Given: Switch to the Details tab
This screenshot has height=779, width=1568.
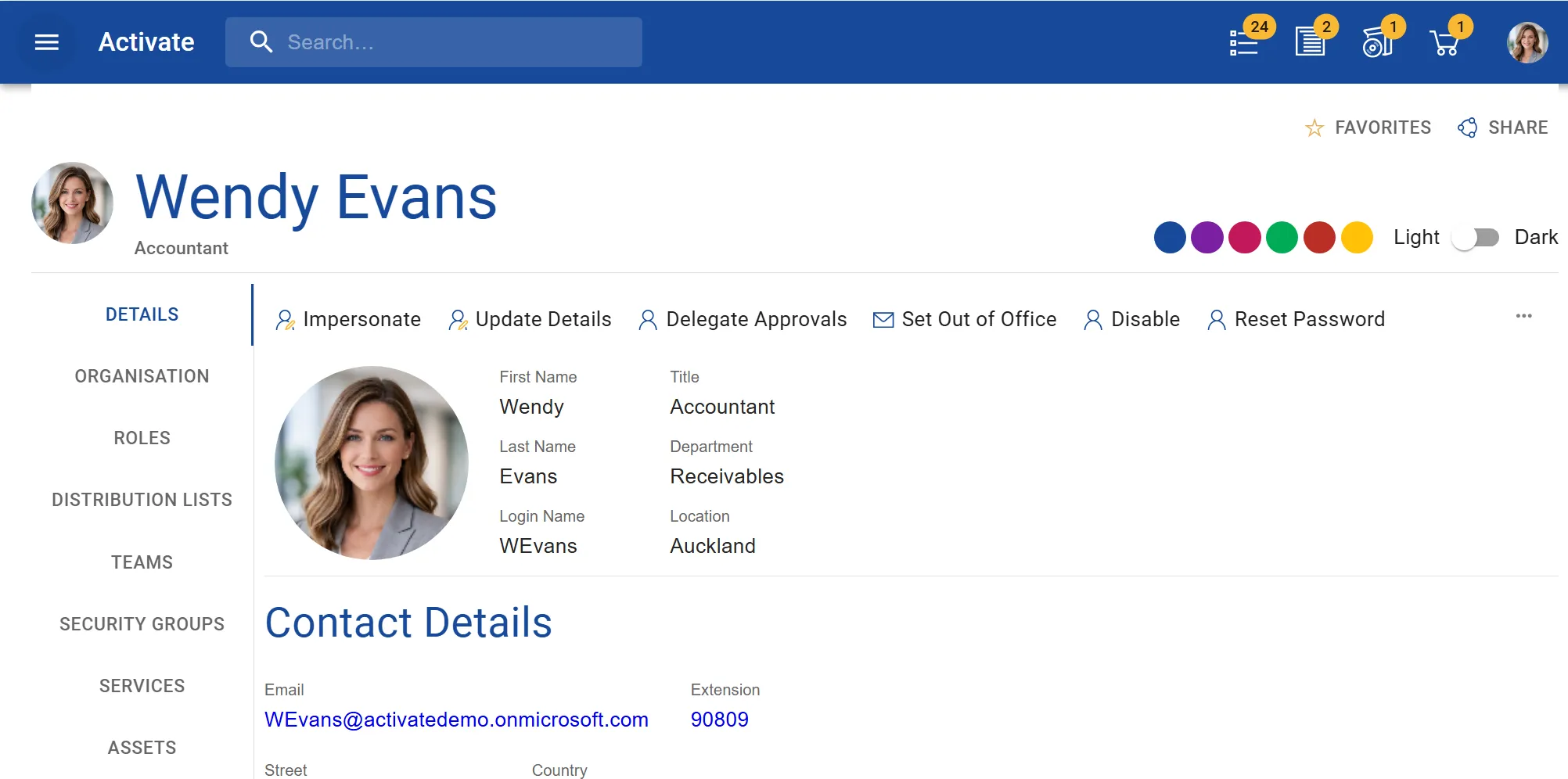Looking at the screenshot, I should click(x=142, y=314).
